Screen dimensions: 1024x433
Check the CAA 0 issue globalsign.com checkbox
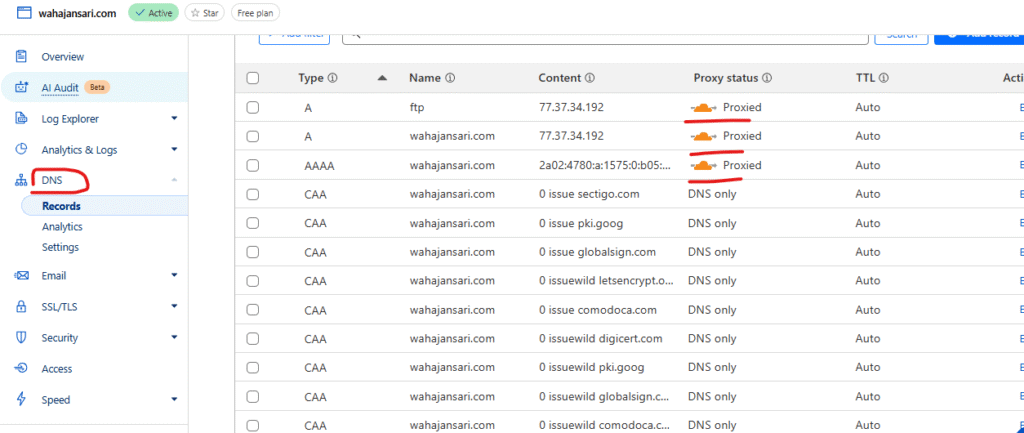point(253,251)
